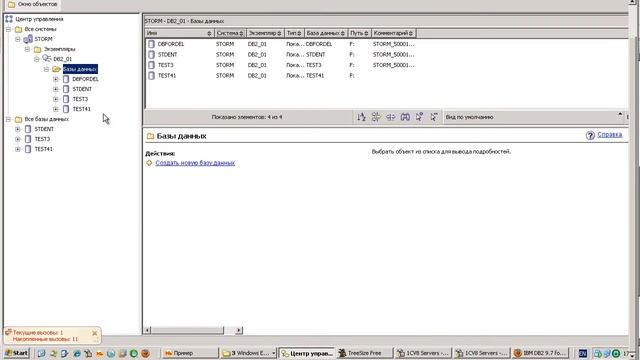Click the sort icon in the list toolbar

click(361, 117)
